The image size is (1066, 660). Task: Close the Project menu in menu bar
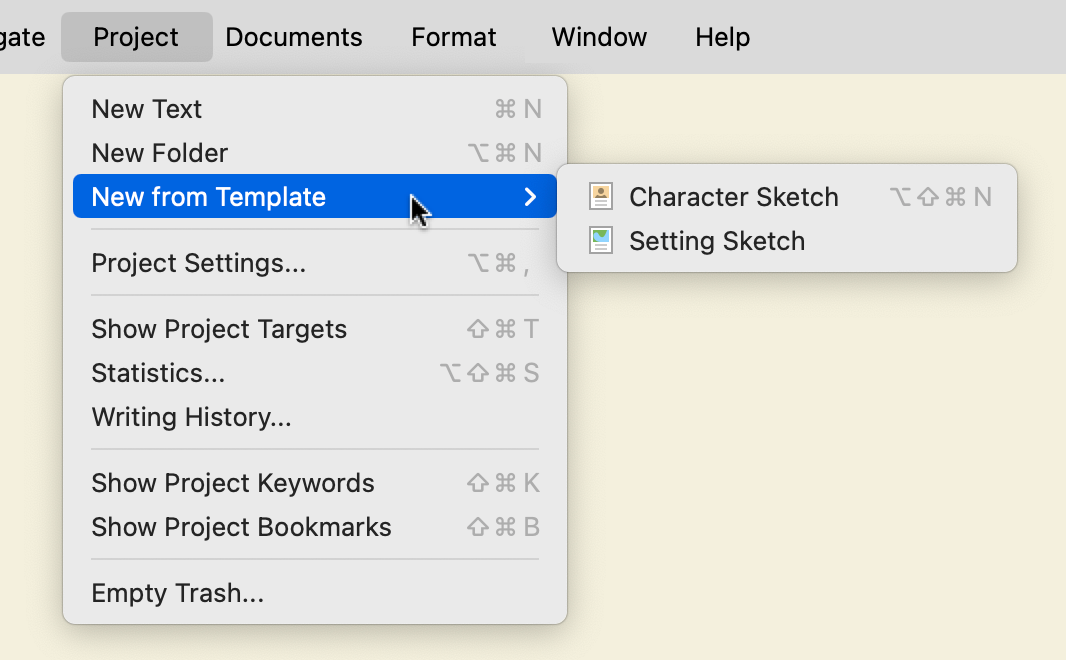(136, 38)
